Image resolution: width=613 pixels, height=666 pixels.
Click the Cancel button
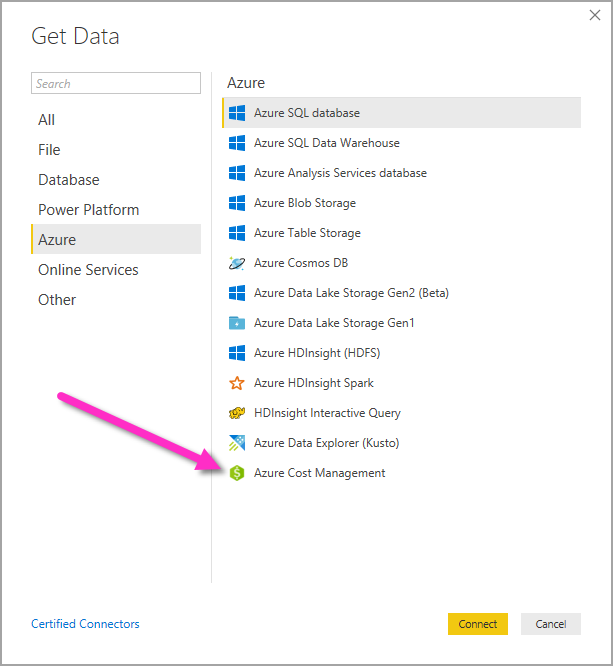click(551, 624)
